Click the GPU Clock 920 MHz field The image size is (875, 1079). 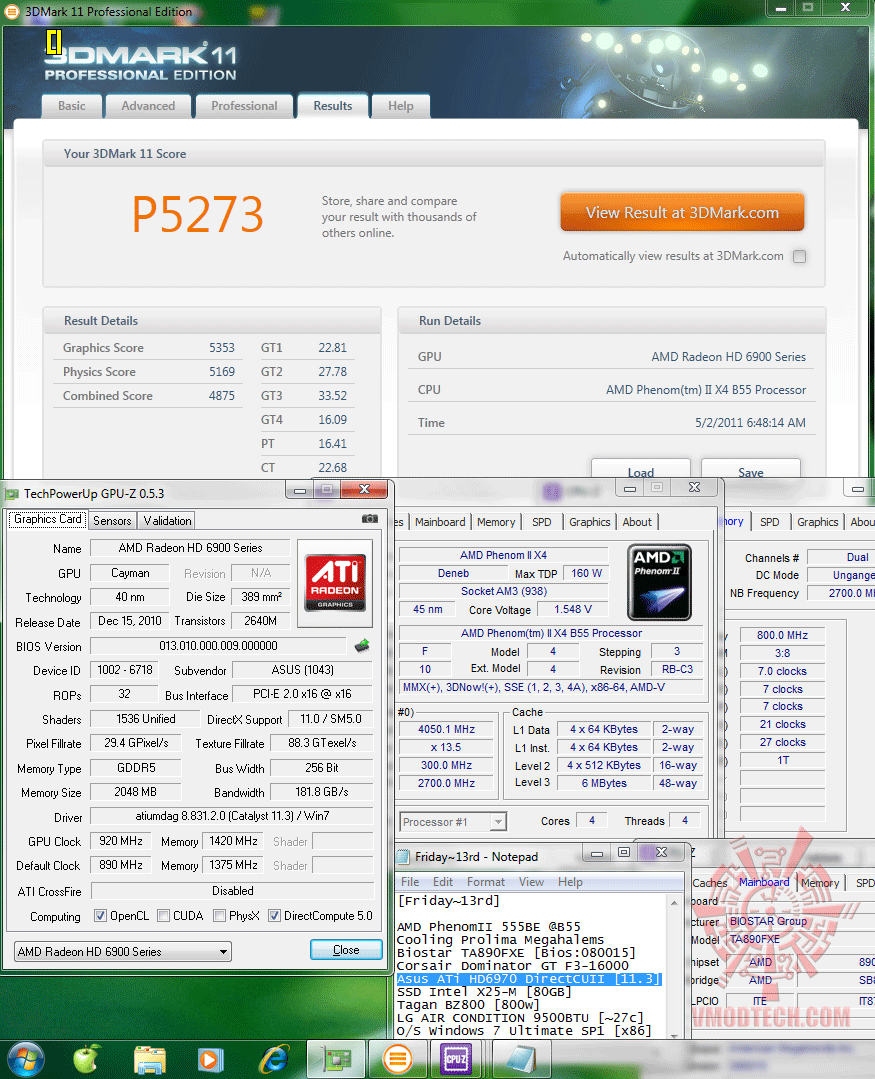click(120, 841)
